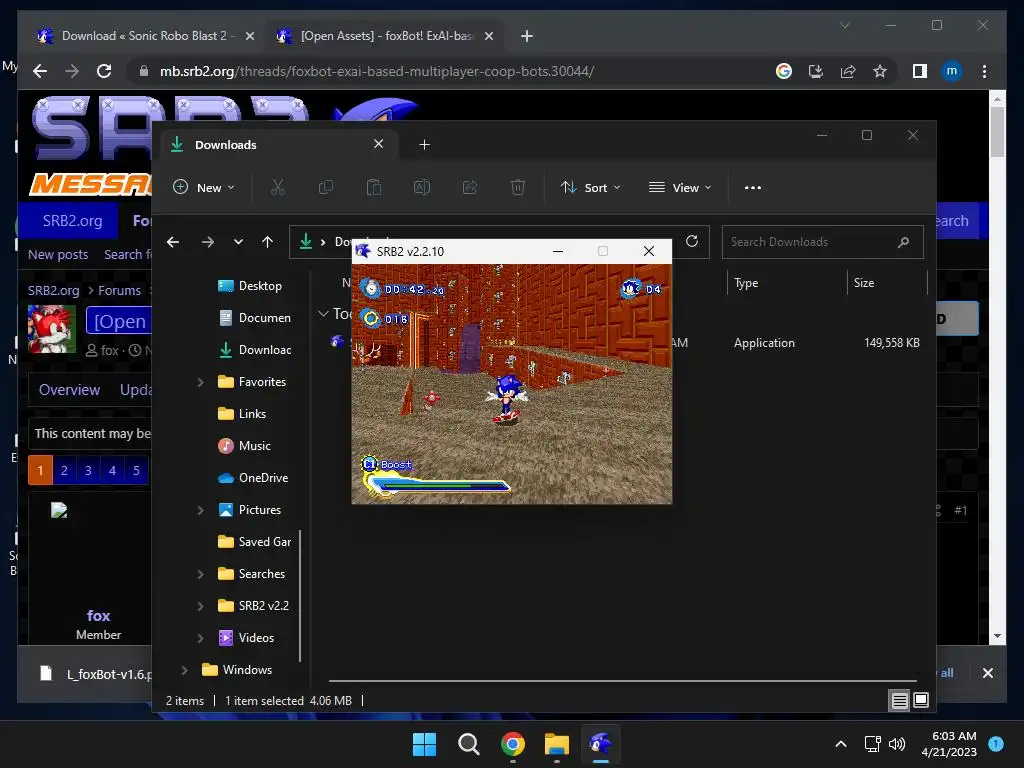Open Windows Start menu
This screenshot has width=1024, height=768.
coord(424,744)
